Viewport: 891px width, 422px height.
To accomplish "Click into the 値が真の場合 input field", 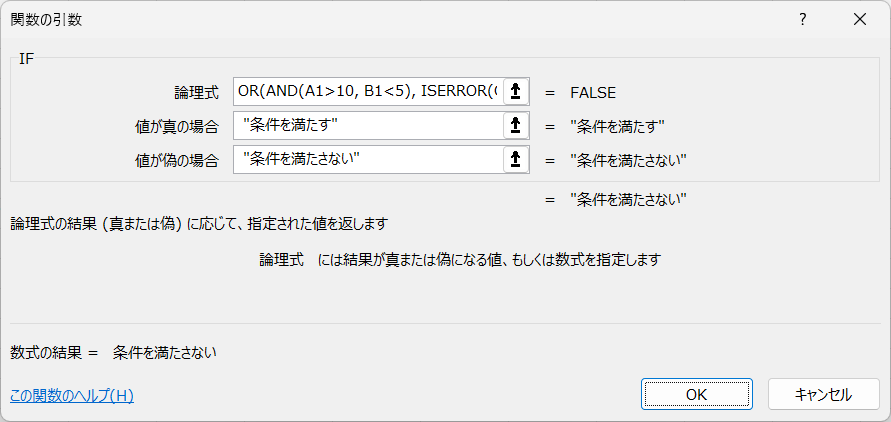I will click(x=368, y=126).
